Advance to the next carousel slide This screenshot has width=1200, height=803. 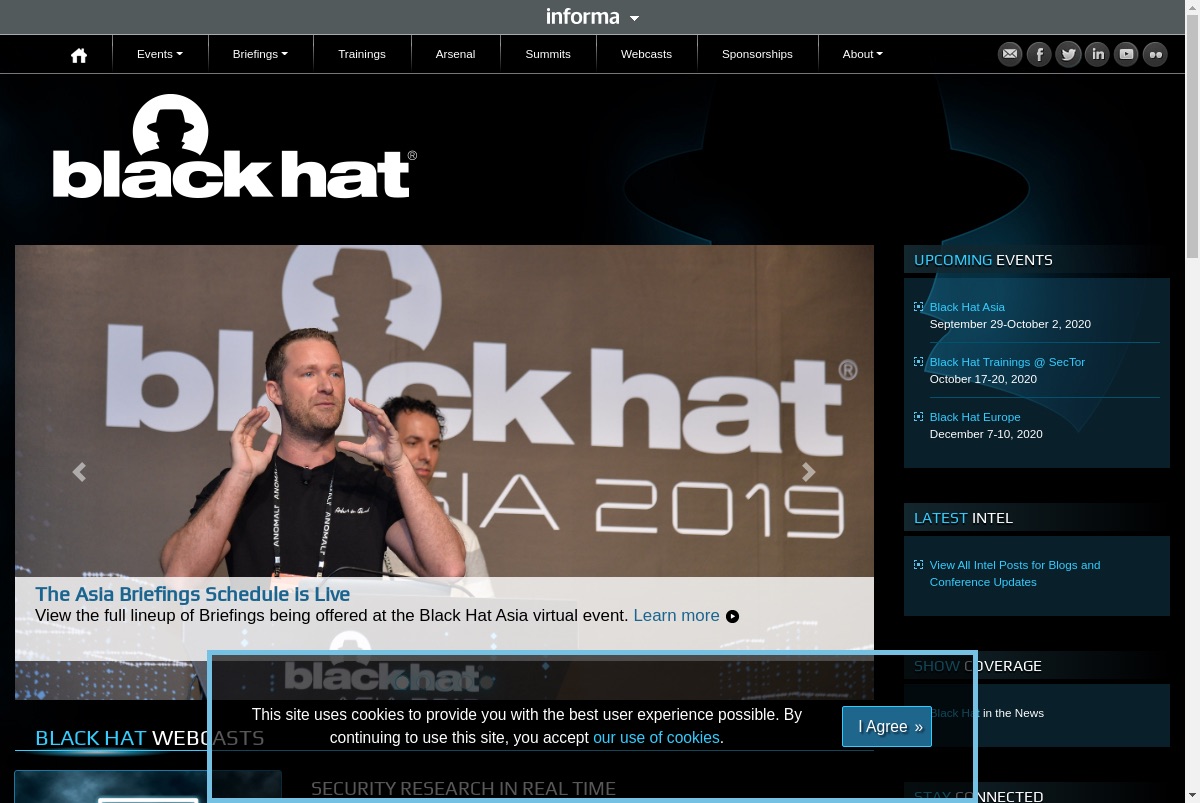point(809,472)
